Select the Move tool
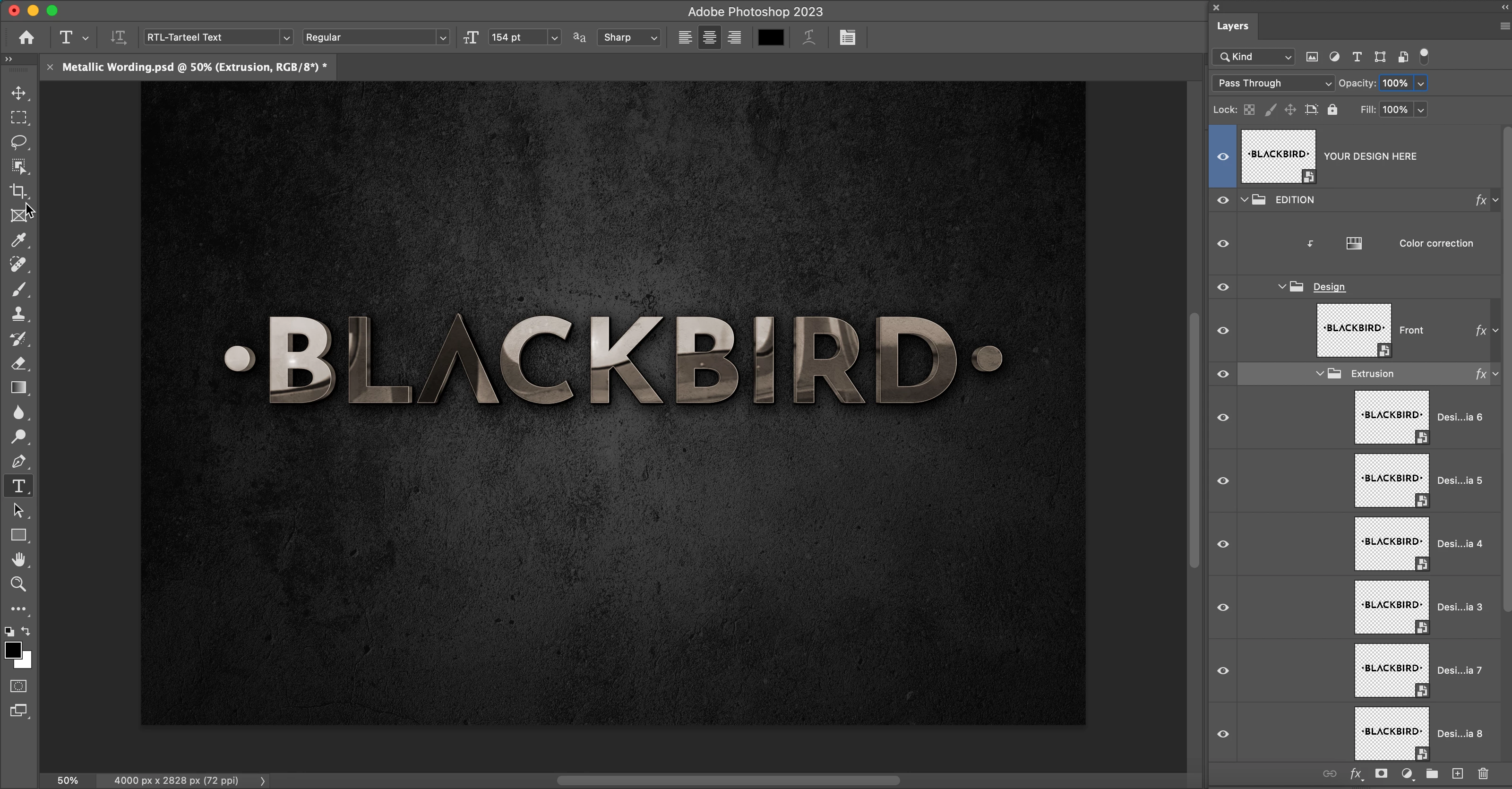The width and height of the screenshot is (1512, 789). (19, 94)
